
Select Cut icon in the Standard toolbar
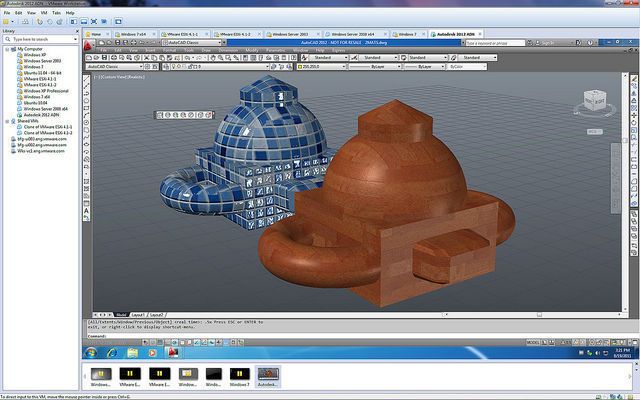[146, 58]
